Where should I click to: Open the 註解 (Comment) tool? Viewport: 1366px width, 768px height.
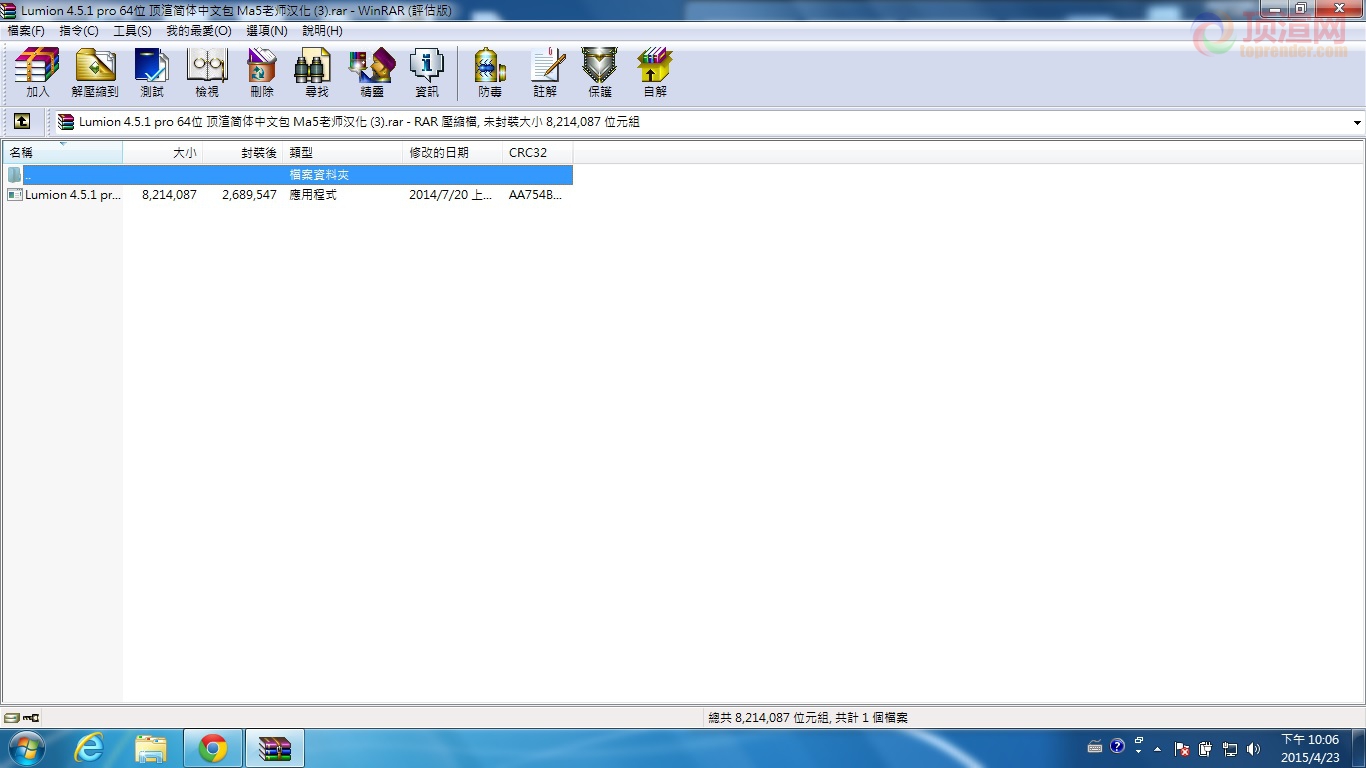tap(545, 73)
